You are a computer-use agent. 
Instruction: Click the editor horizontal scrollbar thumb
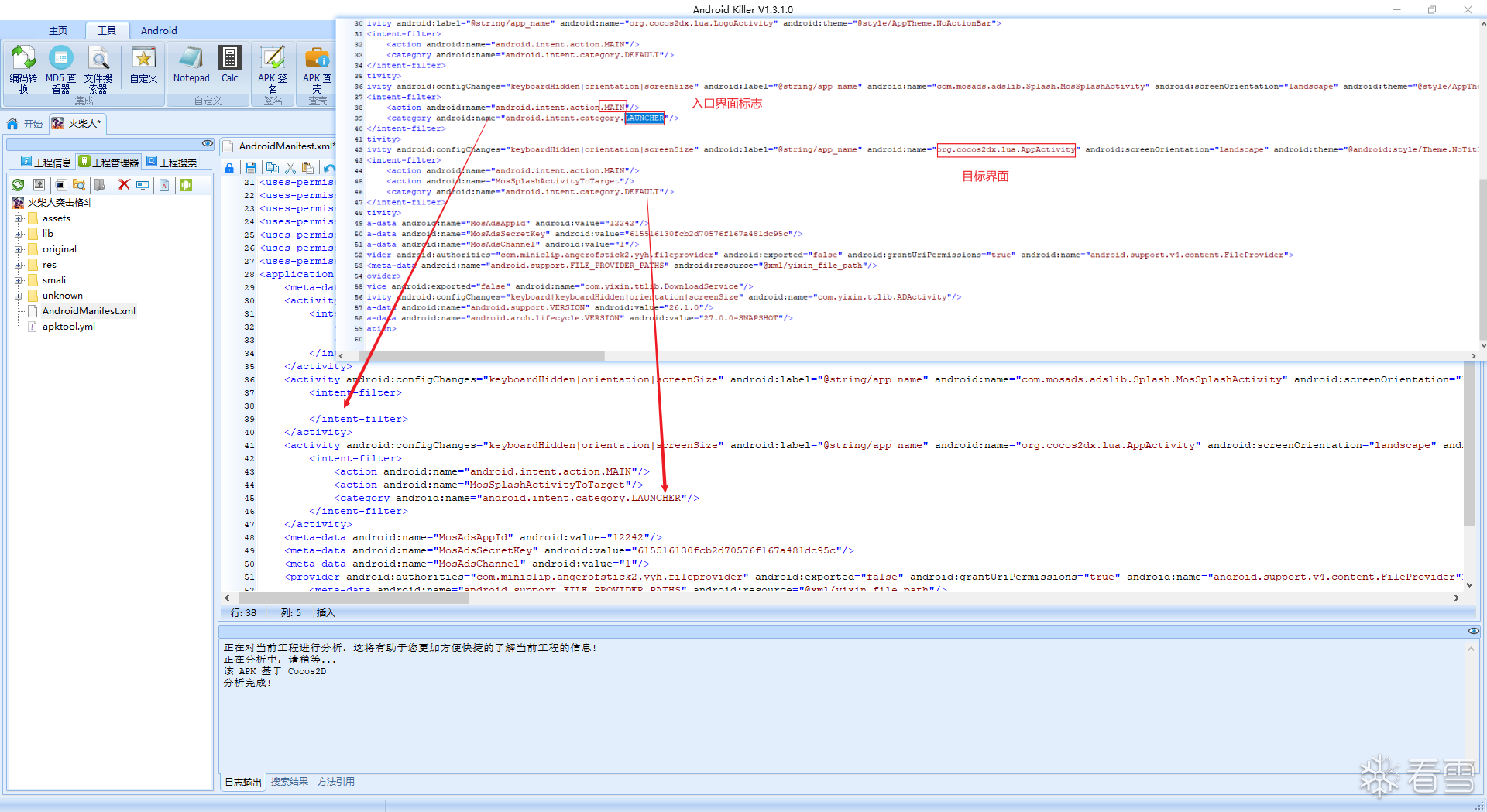(x=352, y=598)
